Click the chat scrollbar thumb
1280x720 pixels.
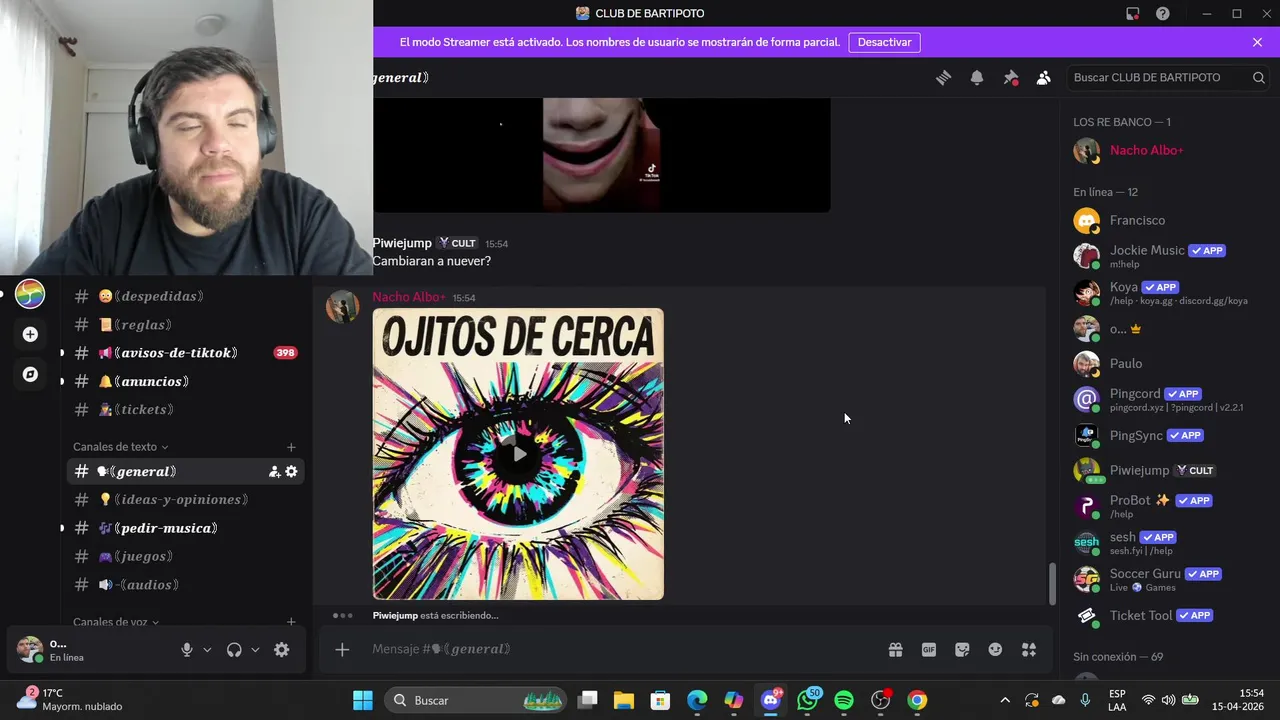coord(1052,584)
